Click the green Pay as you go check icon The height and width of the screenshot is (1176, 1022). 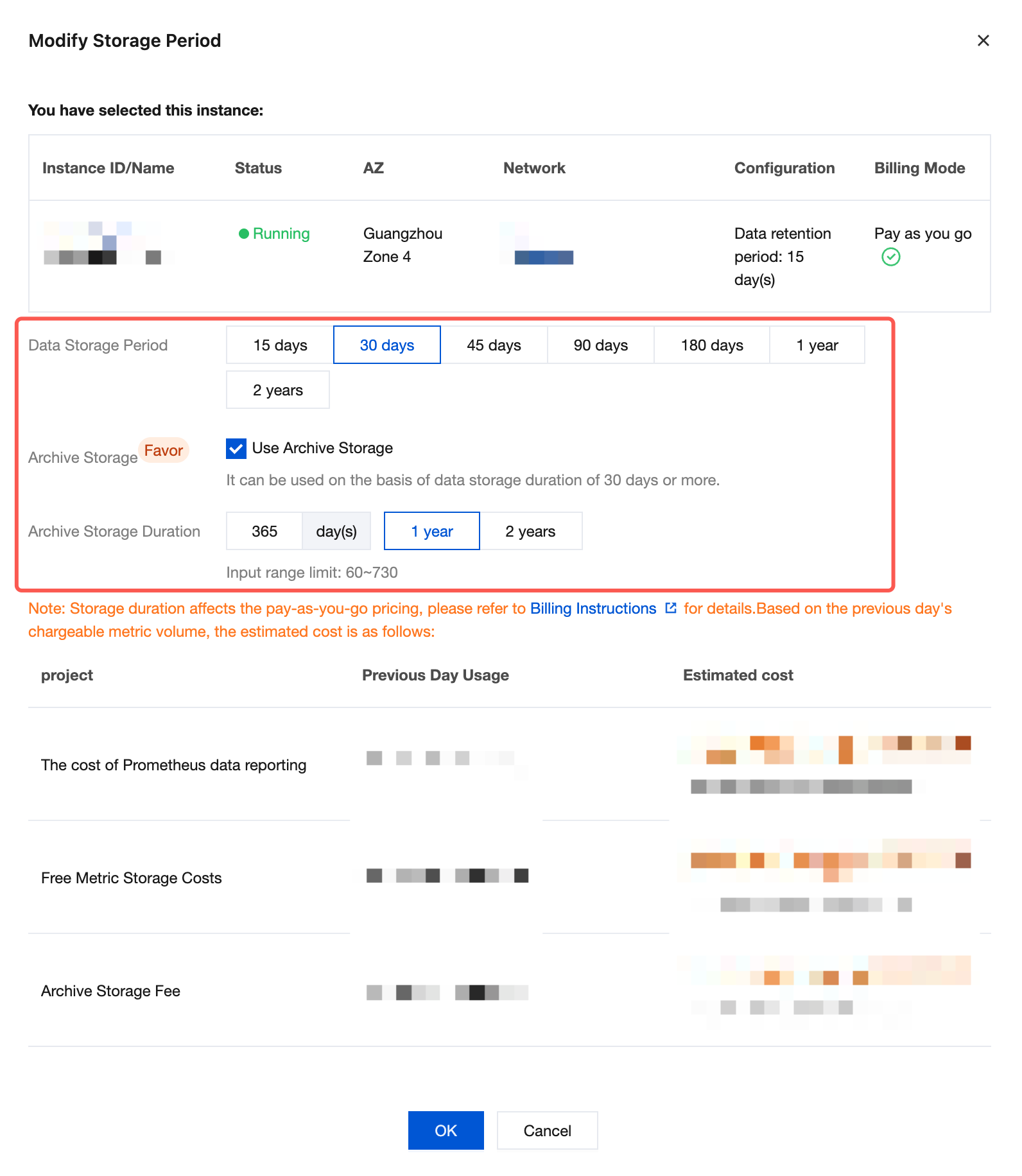(891, 257)
